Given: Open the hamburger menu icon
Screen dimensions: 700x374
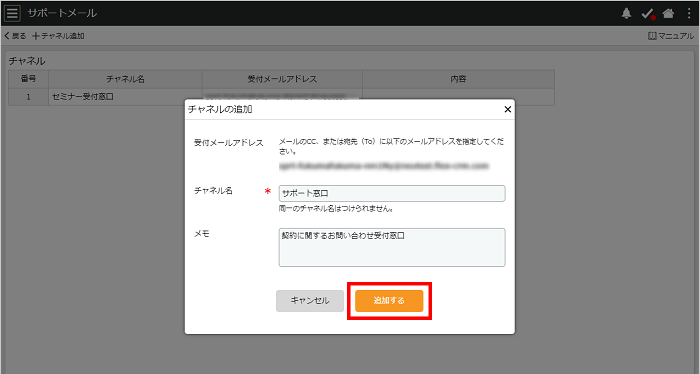Looking at the screenshot, I should [x=12, y=13].
